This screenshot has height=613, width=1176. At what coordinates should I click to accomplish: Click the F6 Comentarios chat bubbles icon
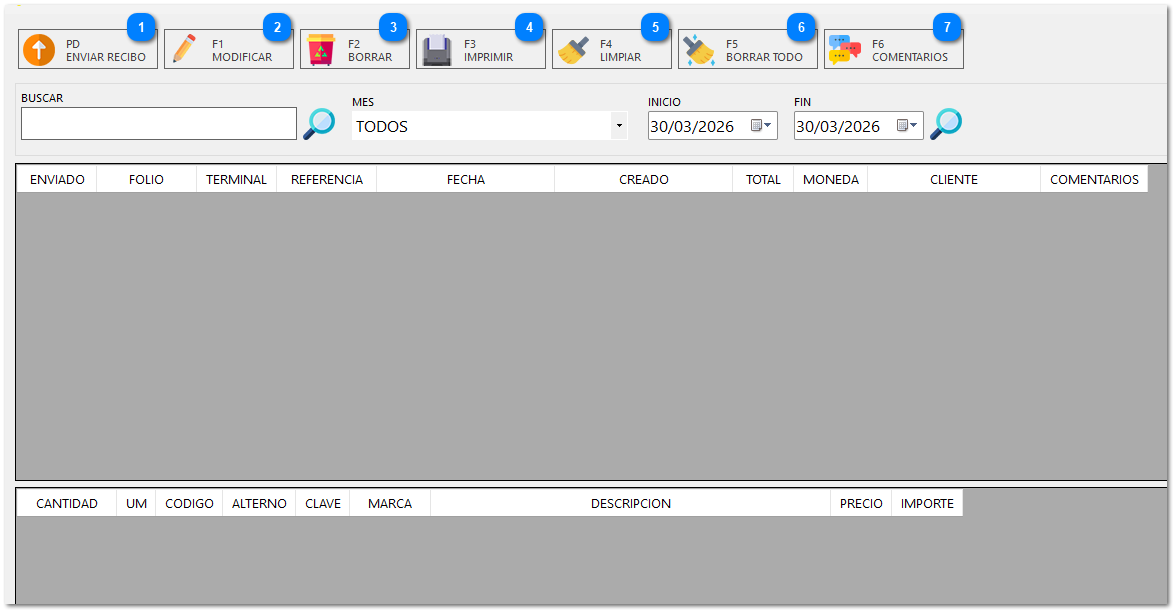[844, 50]
